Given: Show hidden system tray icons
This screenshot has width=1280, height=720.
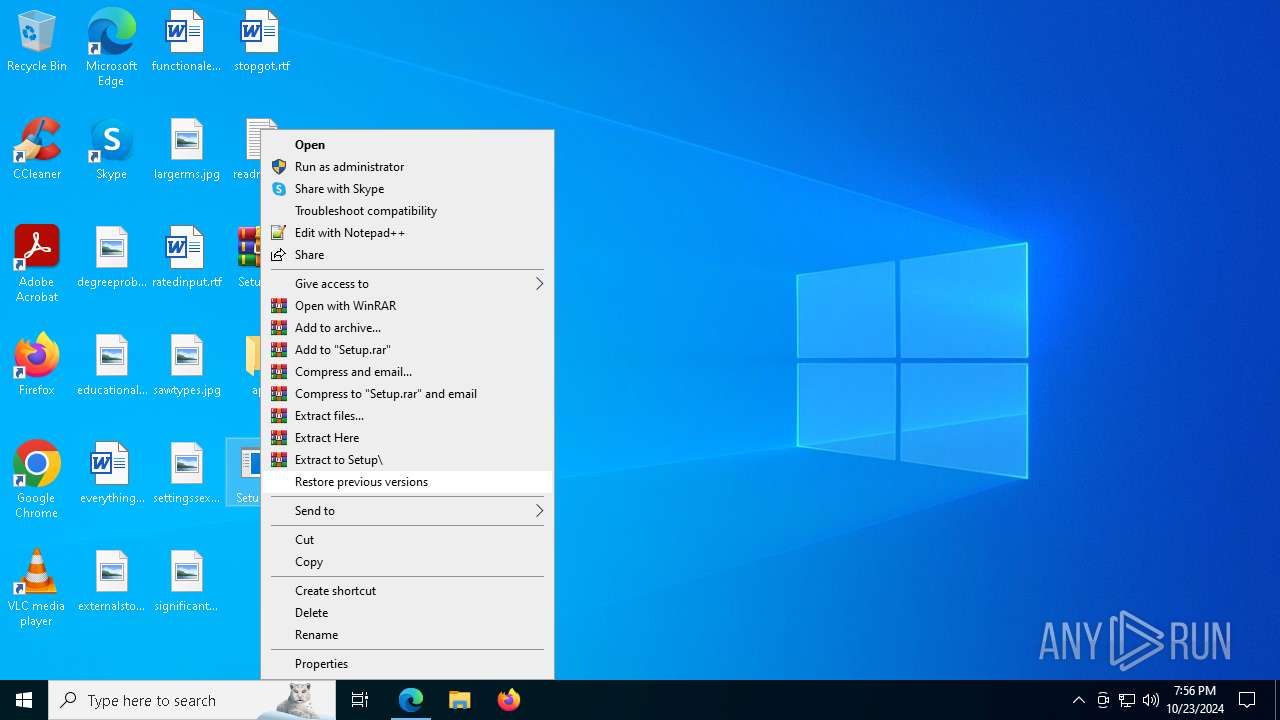Looking at the screenshot, I should pos(1078,700).
